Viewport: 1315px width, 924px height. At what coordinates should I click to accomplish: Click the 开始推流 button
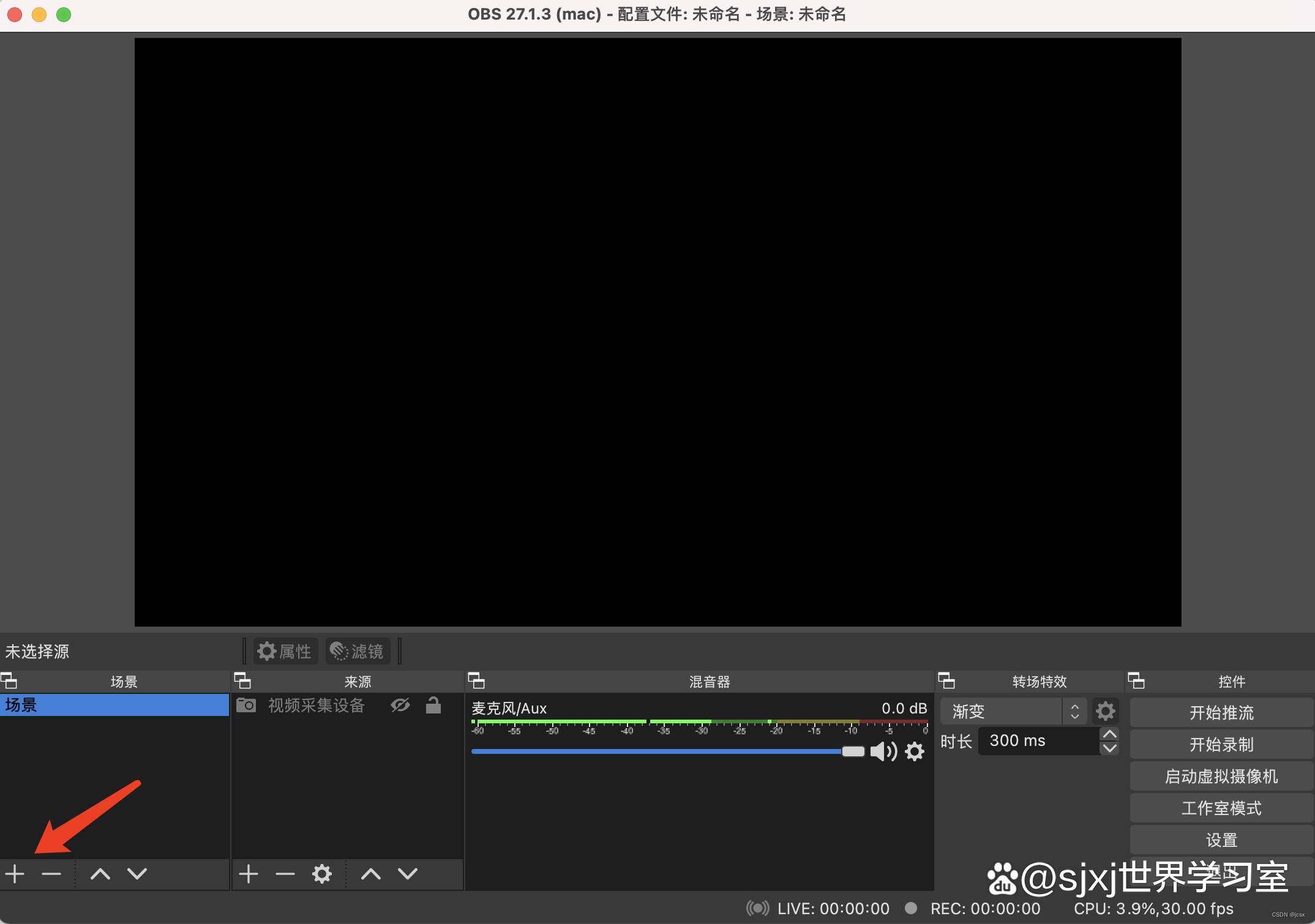1221,713
